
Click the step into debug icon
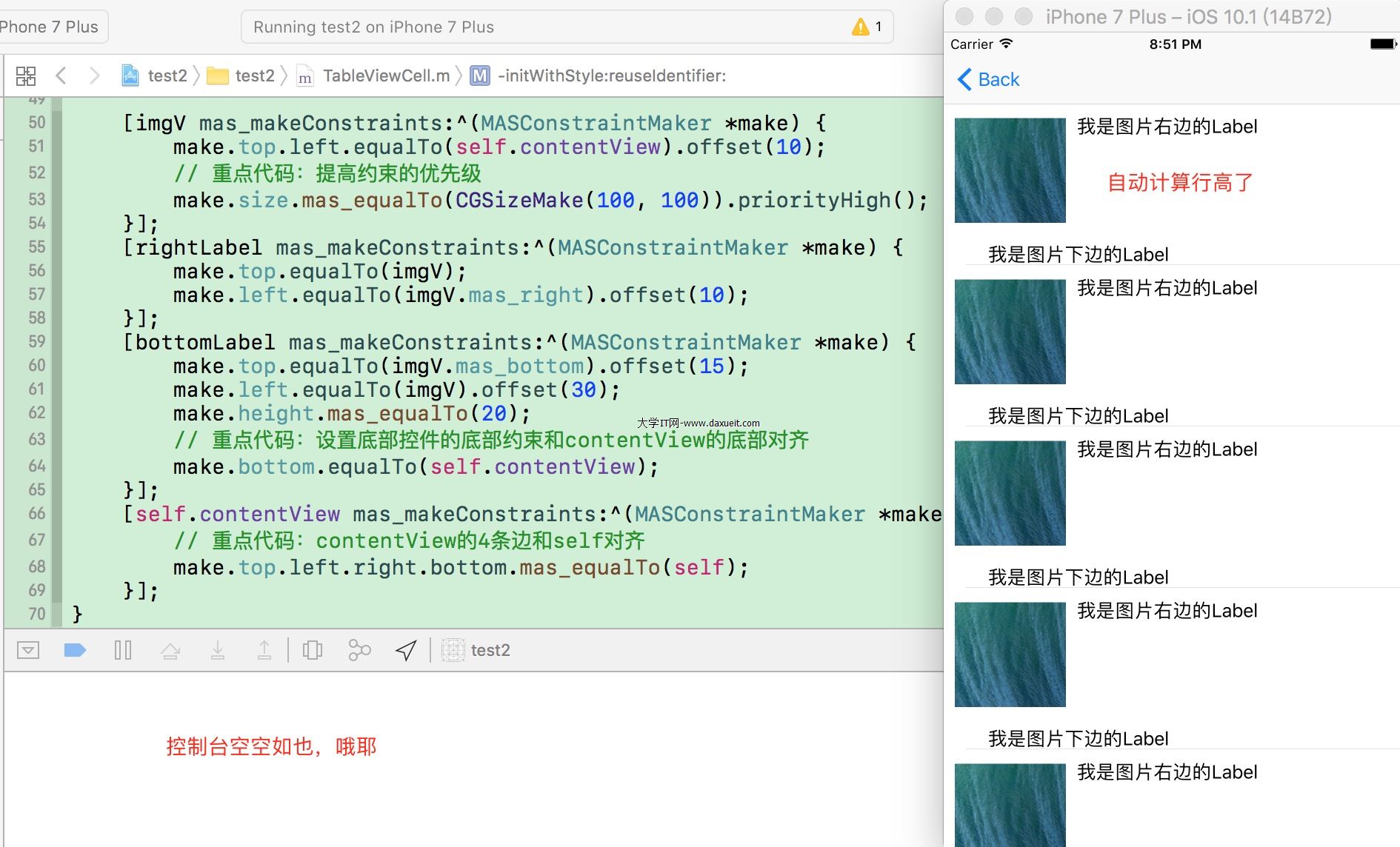coord(217,650)
